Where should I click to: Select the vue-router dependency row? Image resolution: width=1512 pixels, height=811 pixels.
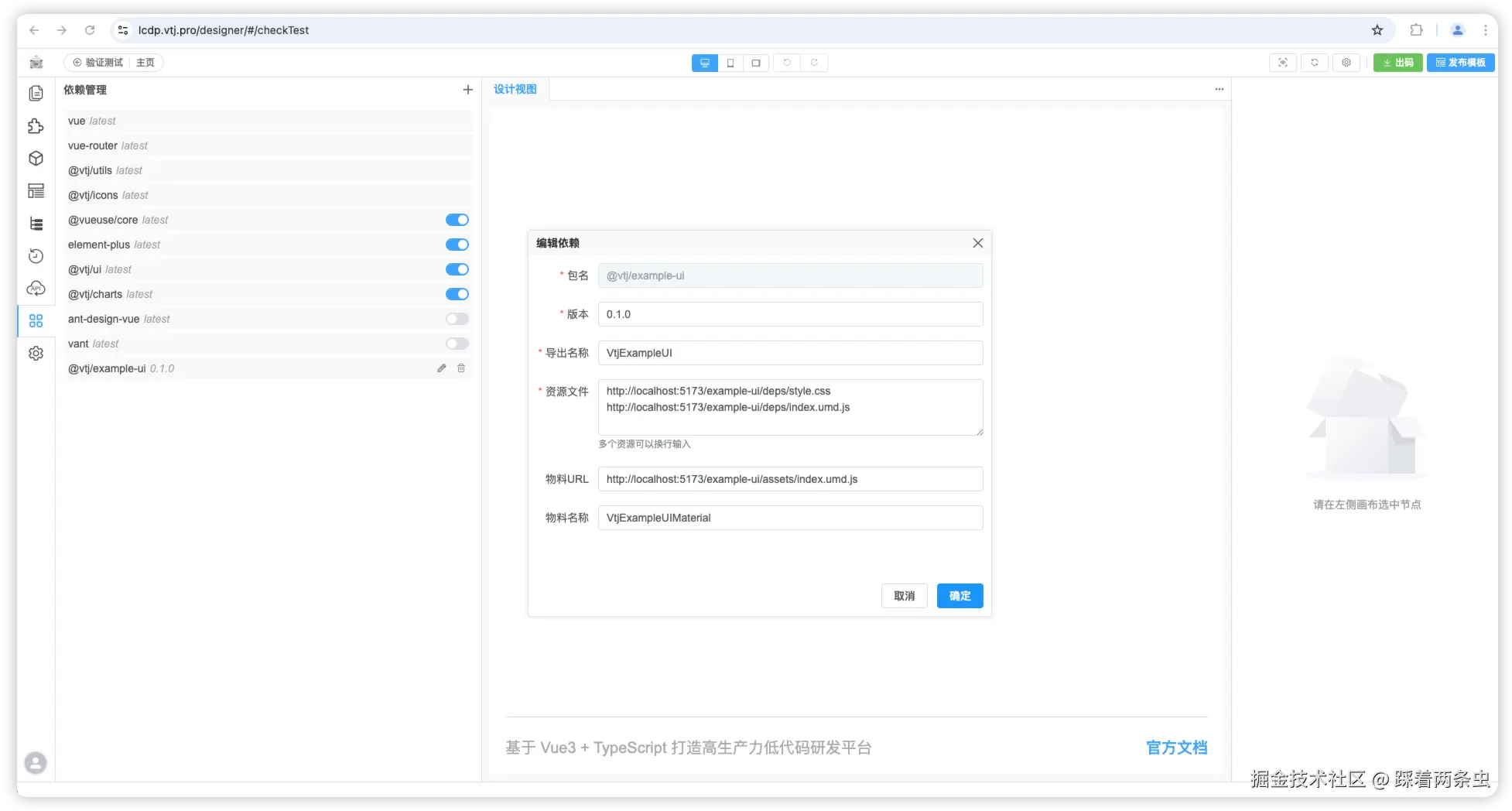click(x=269, y=145)
